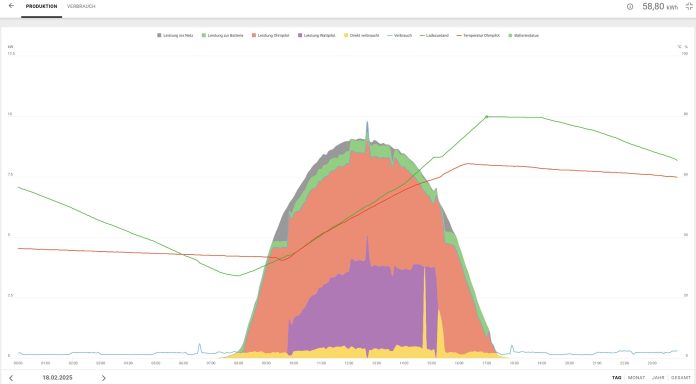Click the Ladezustand peak point on the chart

pos(486,117)
